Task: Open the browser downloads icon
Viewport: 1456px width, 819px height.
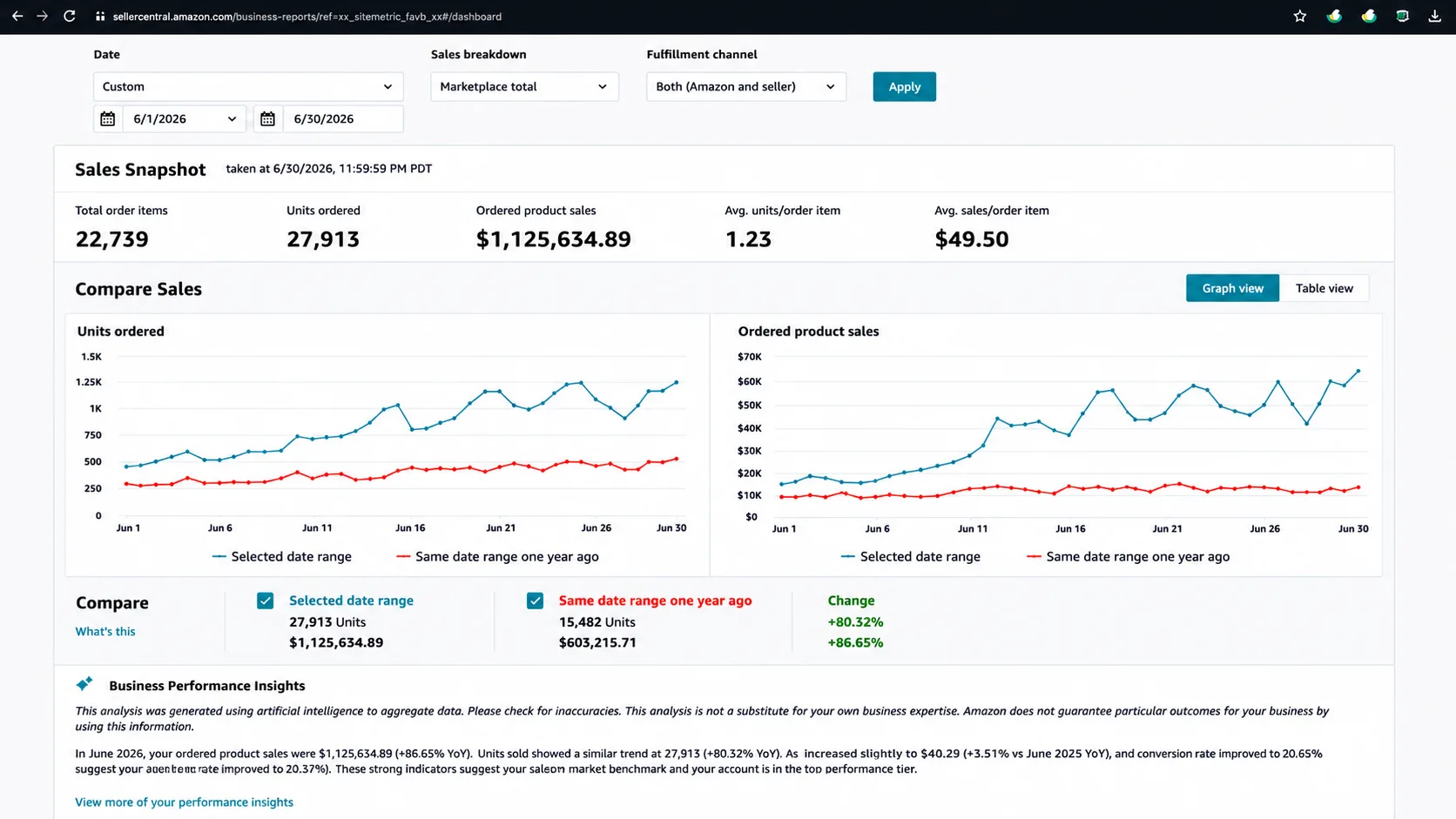Action: click(x=1434, y=16)
